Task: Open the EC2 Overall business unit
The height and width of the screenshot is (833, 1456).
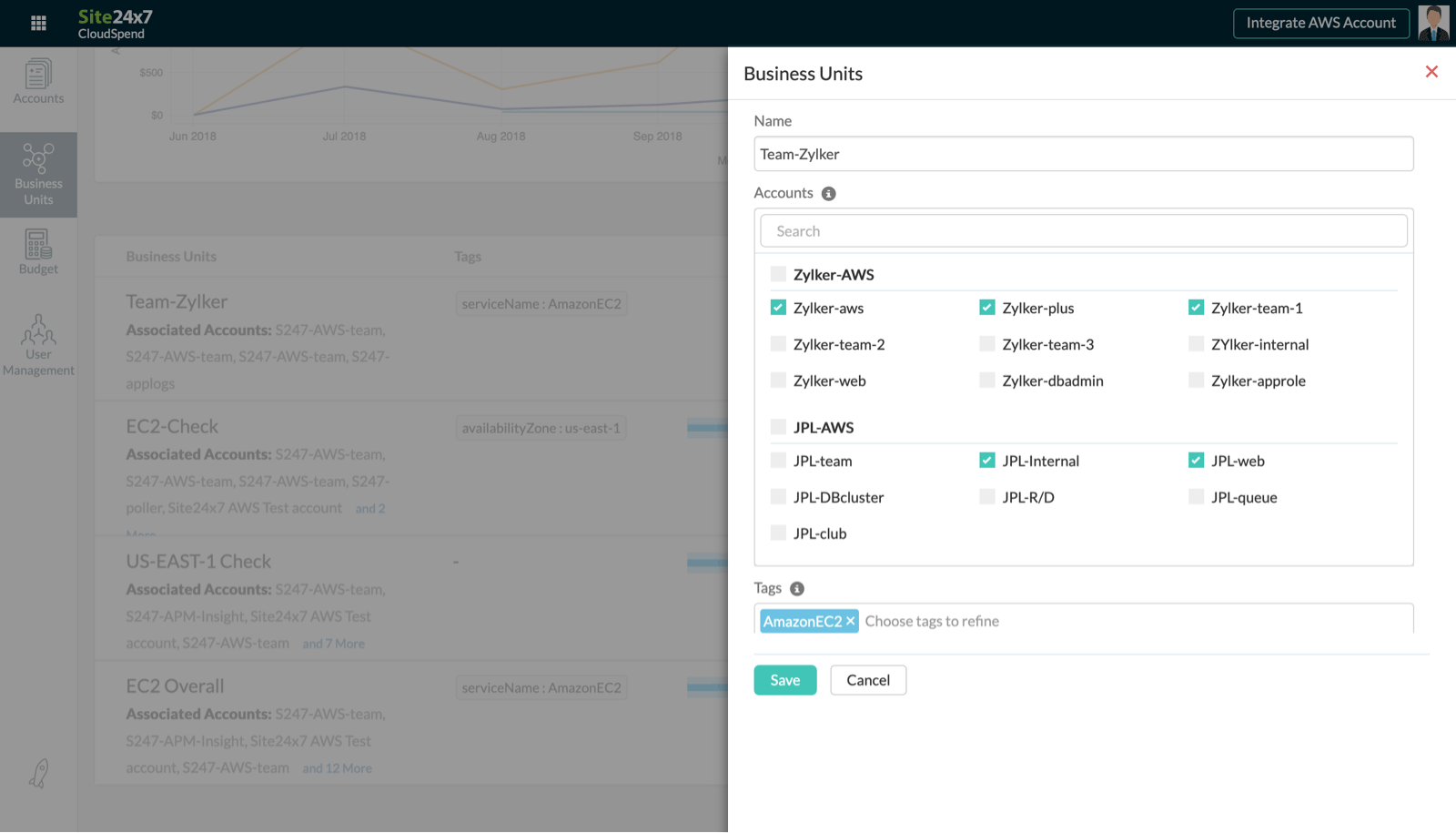Action: pyautogui.click(x=175, y=686)
